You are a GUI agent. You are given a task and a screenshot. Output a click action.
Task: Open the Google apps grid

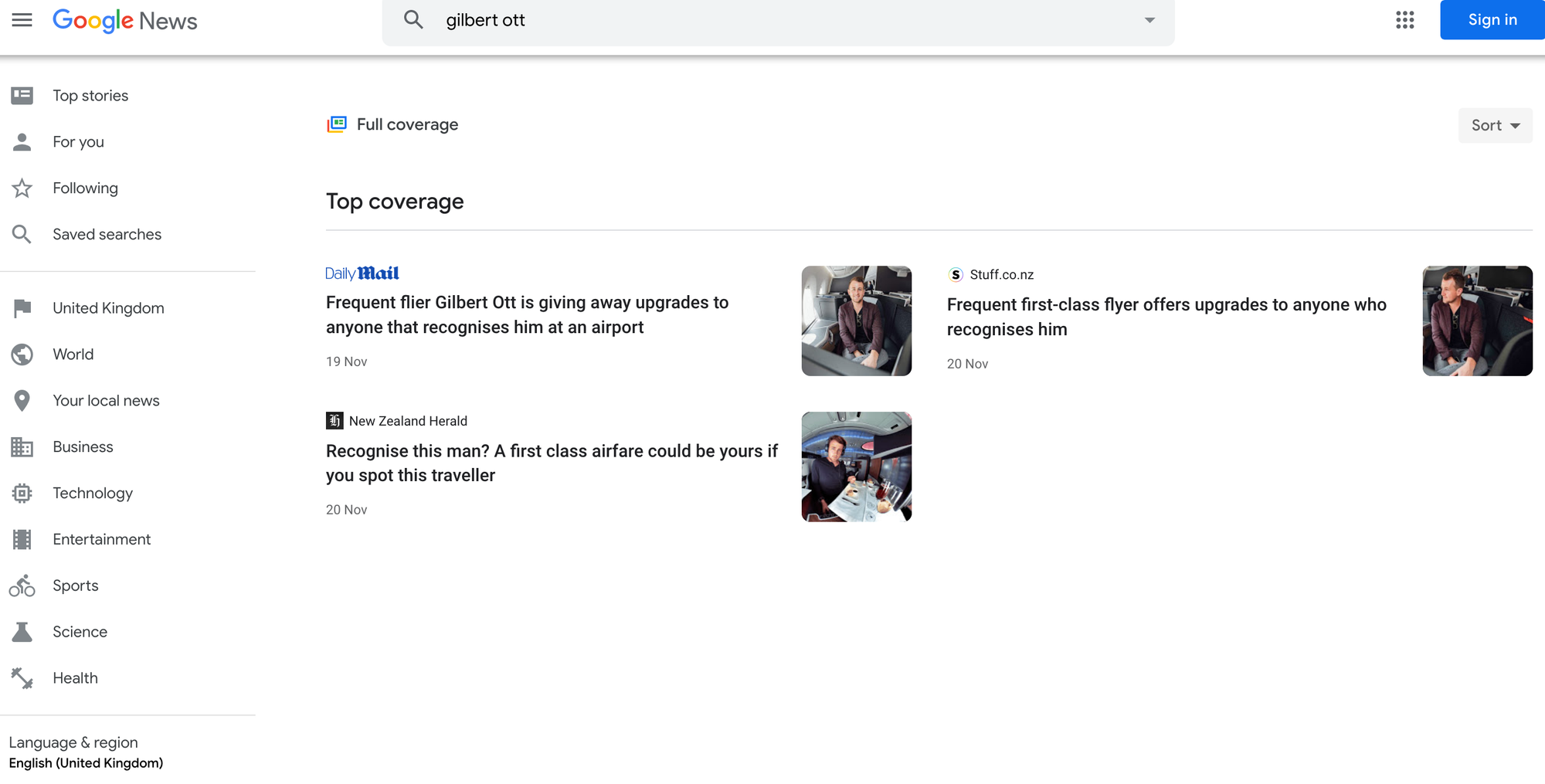tap(1405, 20)
